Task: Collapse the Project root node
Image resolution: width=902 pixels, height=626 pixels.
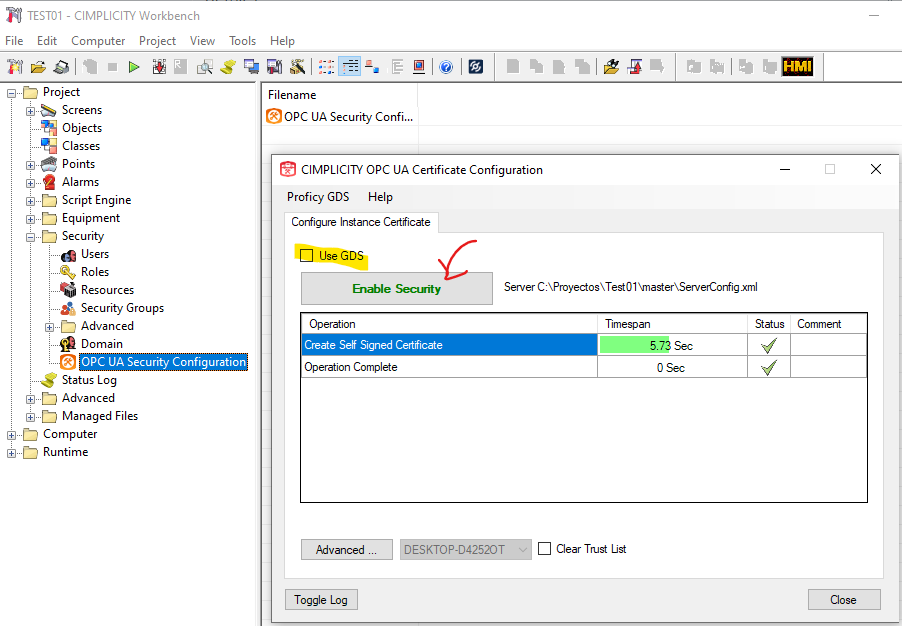Action: [12, 93]
